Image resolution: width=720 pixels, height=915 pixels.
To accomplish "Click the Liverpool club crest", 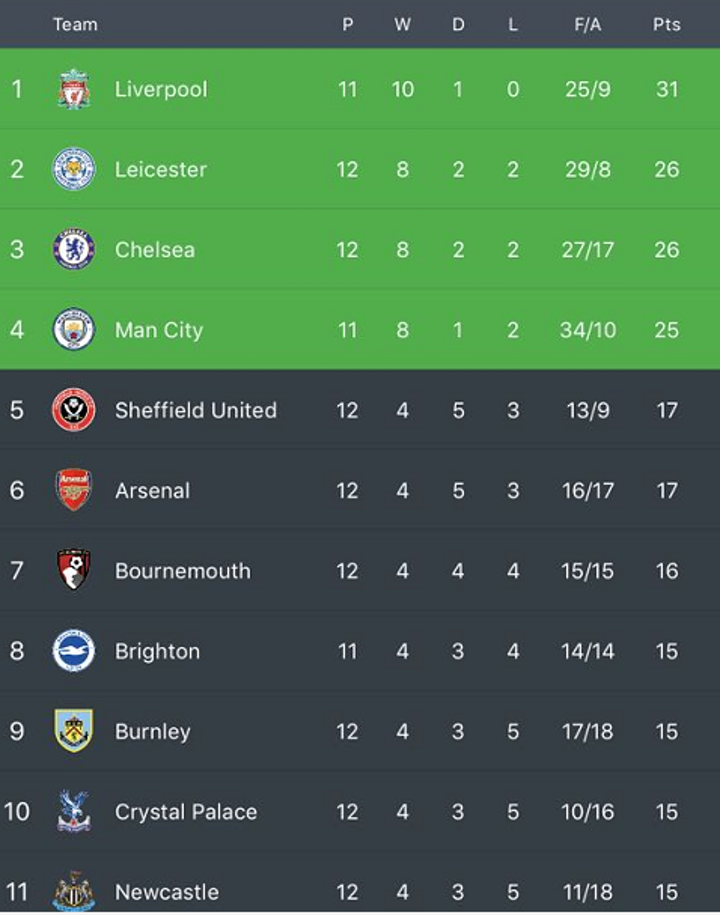I will (x=74, y=89).
